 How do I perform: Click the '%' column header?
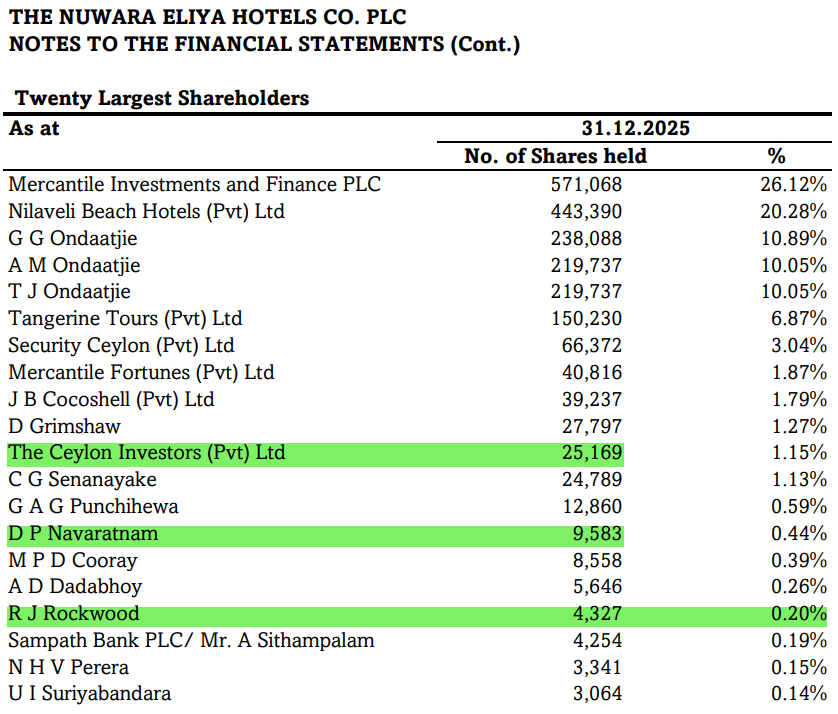776,156
